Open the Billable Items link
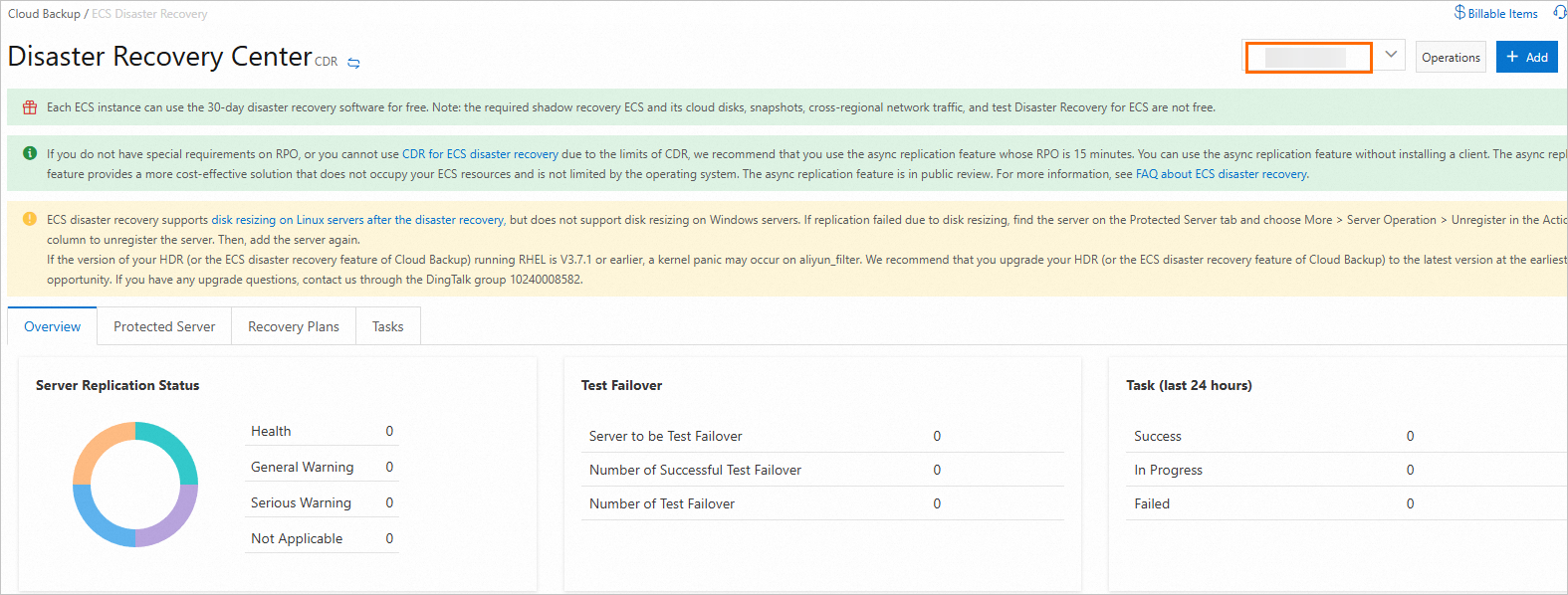Image resolution: width=1568 pixels, height=595 pixels. [1502, 14]
